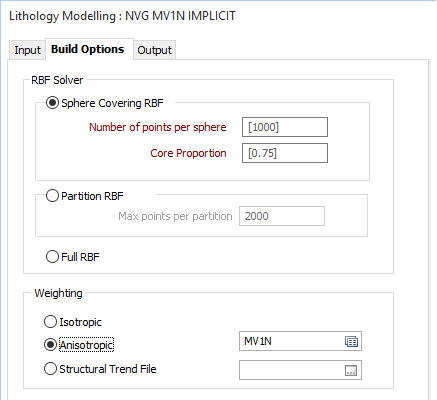Click the Number of points per sphere label
437x400 pixels.
[158, 127]
